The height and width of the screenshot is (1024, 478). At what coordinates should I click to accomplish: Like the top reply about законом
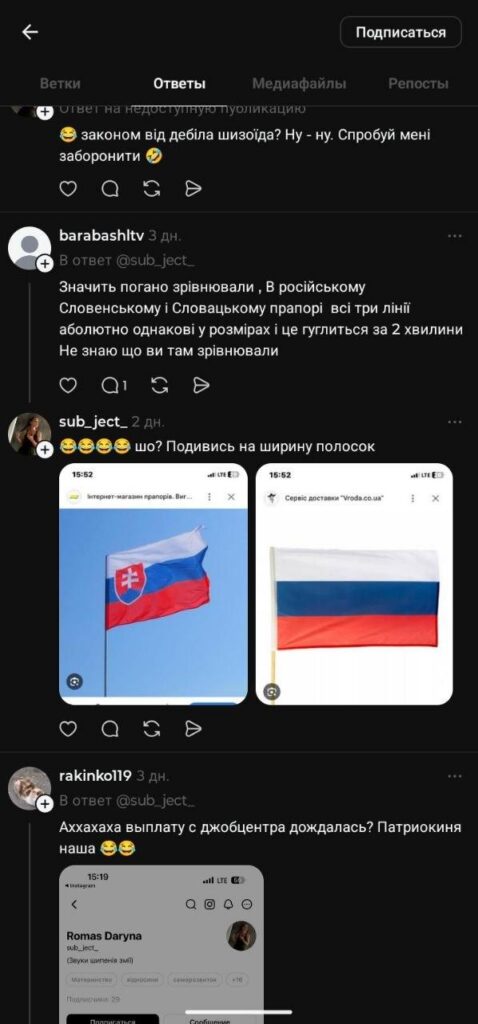click(68, 189)
